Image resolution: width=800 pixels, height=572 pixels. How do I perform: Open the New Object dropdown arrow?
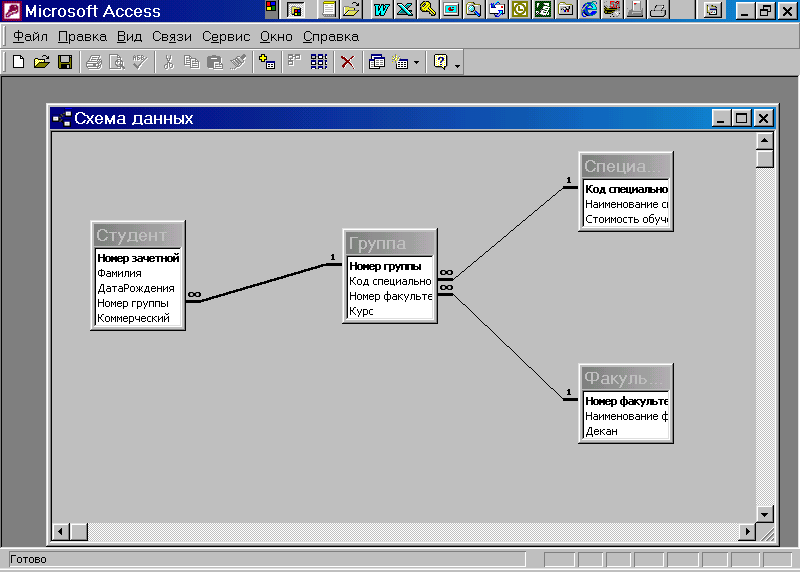point(416,63)
